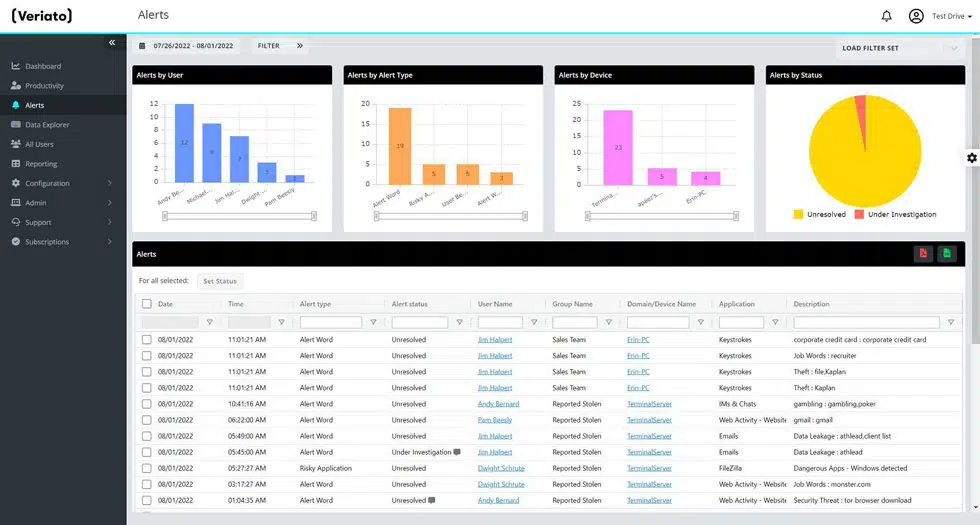The image size is (980, 525).
Task: Open the settings gear on right edge
Action: (x=971, y=158)
